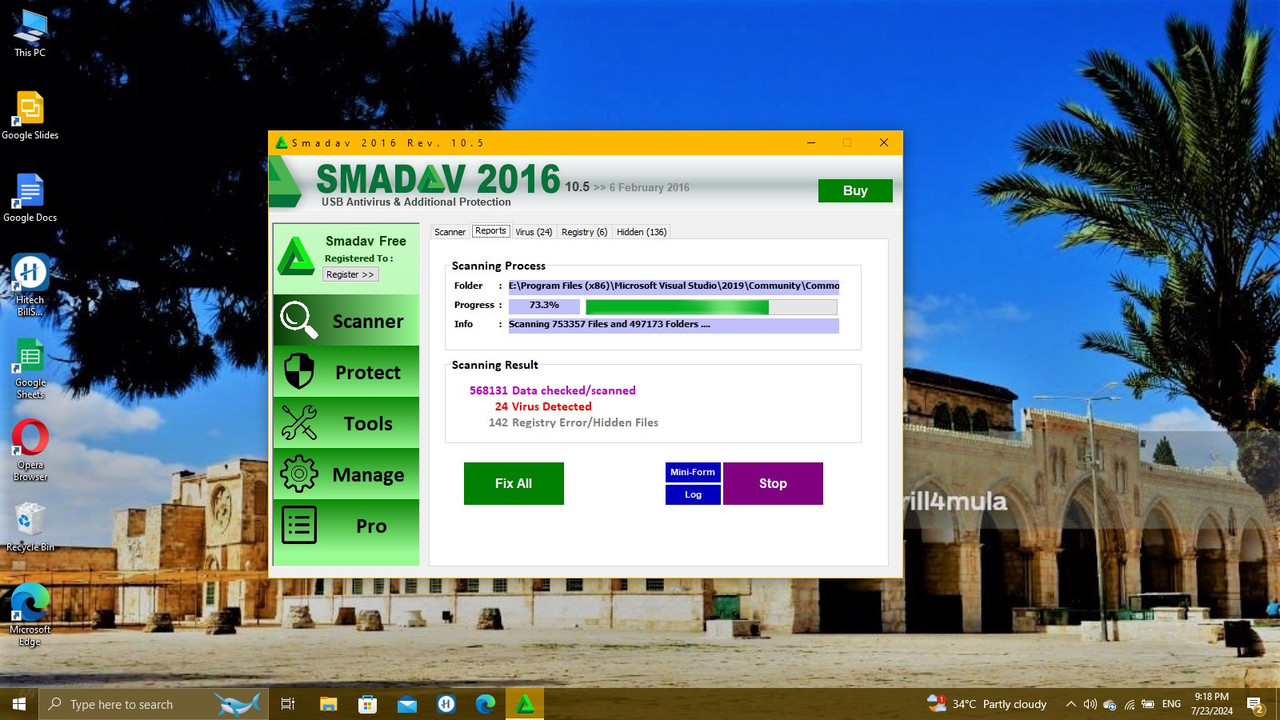Open Hitech BillSoft from taskbar
This screenshot has height=720, width=1280.
(x=446, y=704)
